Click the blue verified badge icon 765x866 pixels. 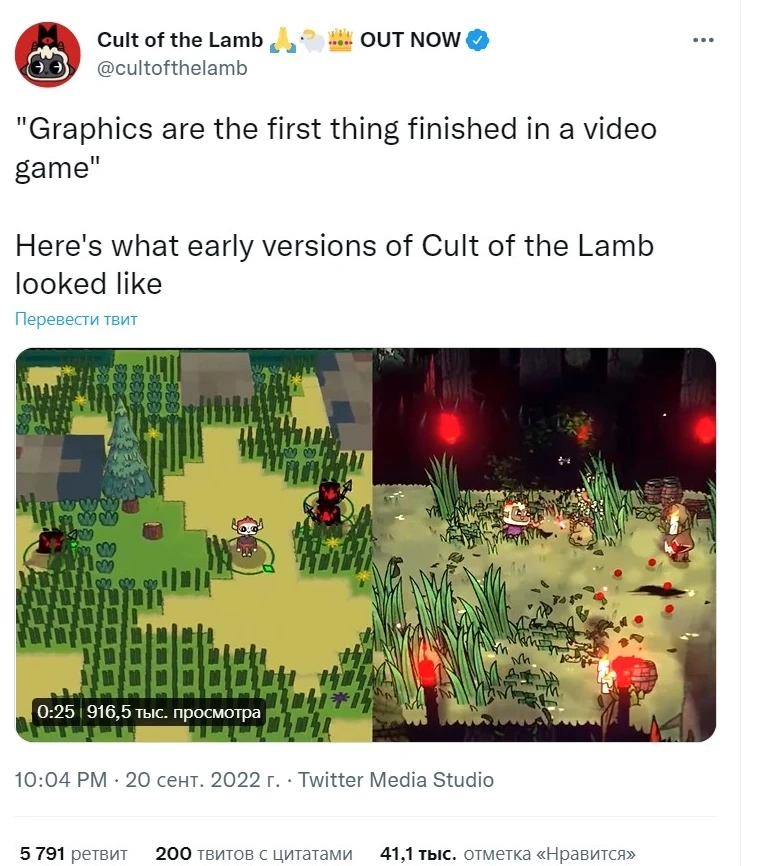tap(478, 40)
